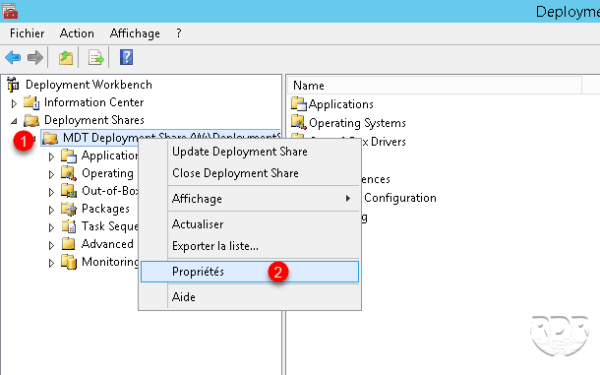The image size is (600, 375).
Task: Expand the Monitoring tree node arrow
Action: click(51, 263)
